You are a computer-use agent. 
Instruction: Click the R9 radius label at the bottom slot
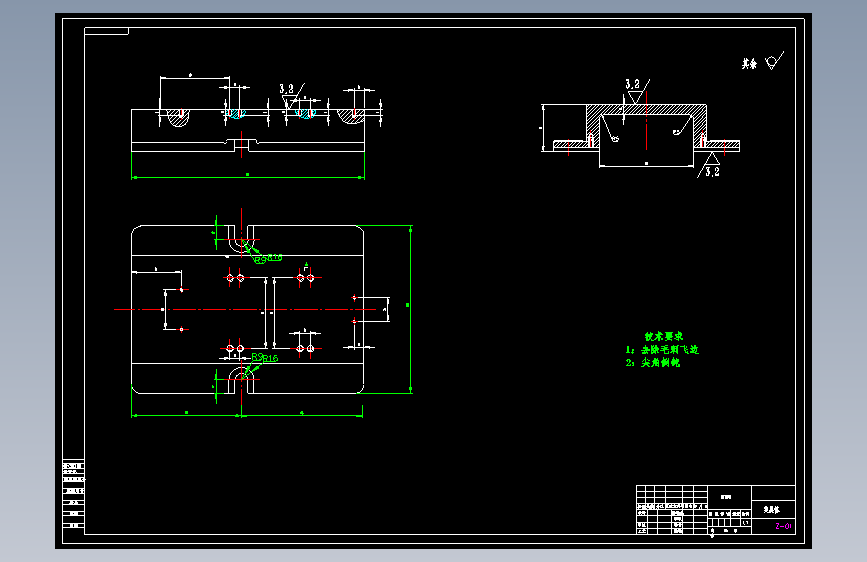[257, 357]
